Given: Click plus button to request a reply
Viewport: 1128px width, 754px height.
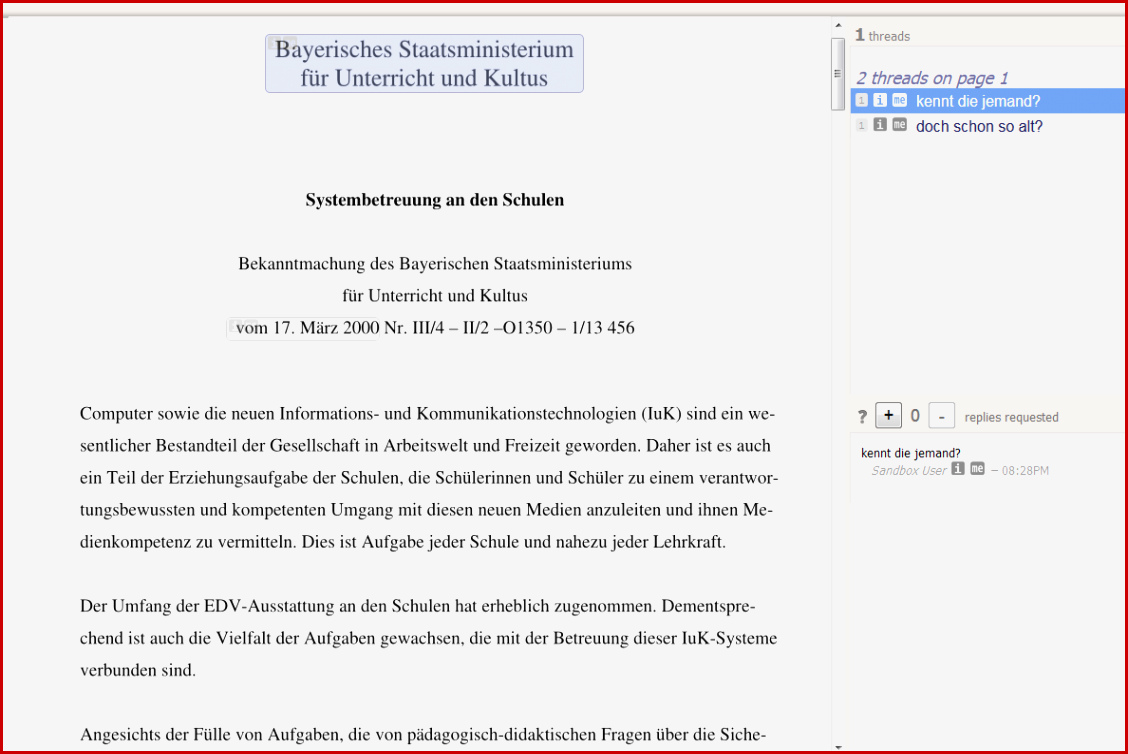Looking at the screenshot, I should (x=888, y=415).
